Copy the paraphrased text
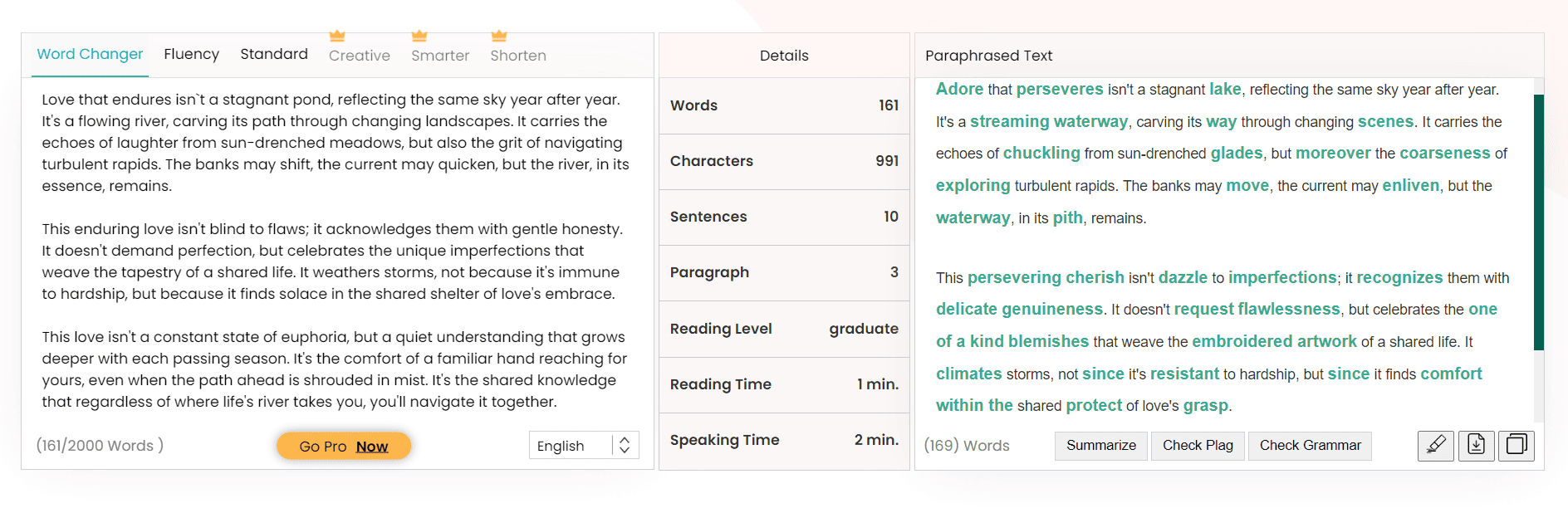This screenshot has height=513, width=1568. (1516, 446)
